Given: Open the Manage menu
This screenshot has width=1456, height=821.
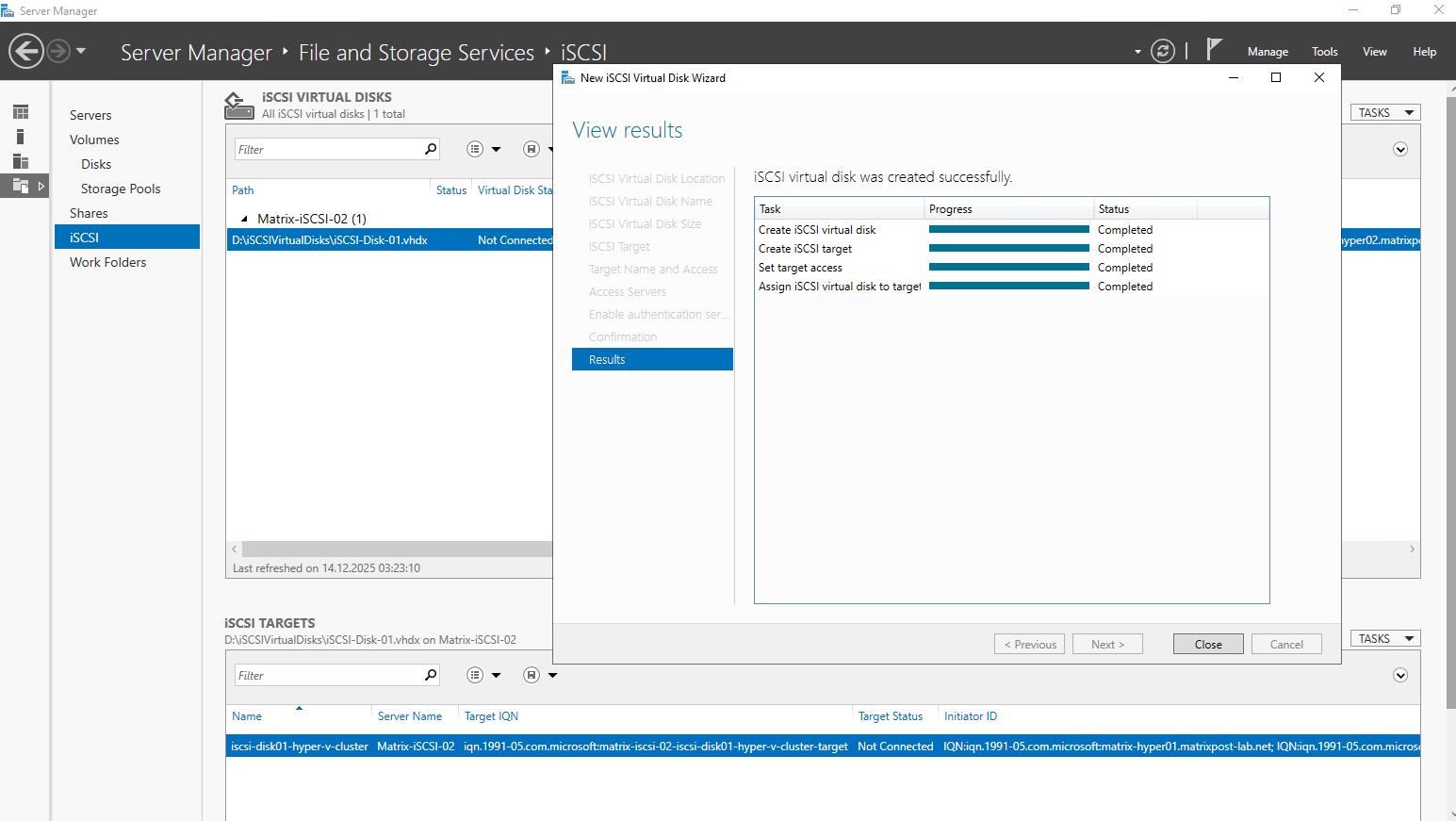Looking at the screenshot, I should point(1268,52).
